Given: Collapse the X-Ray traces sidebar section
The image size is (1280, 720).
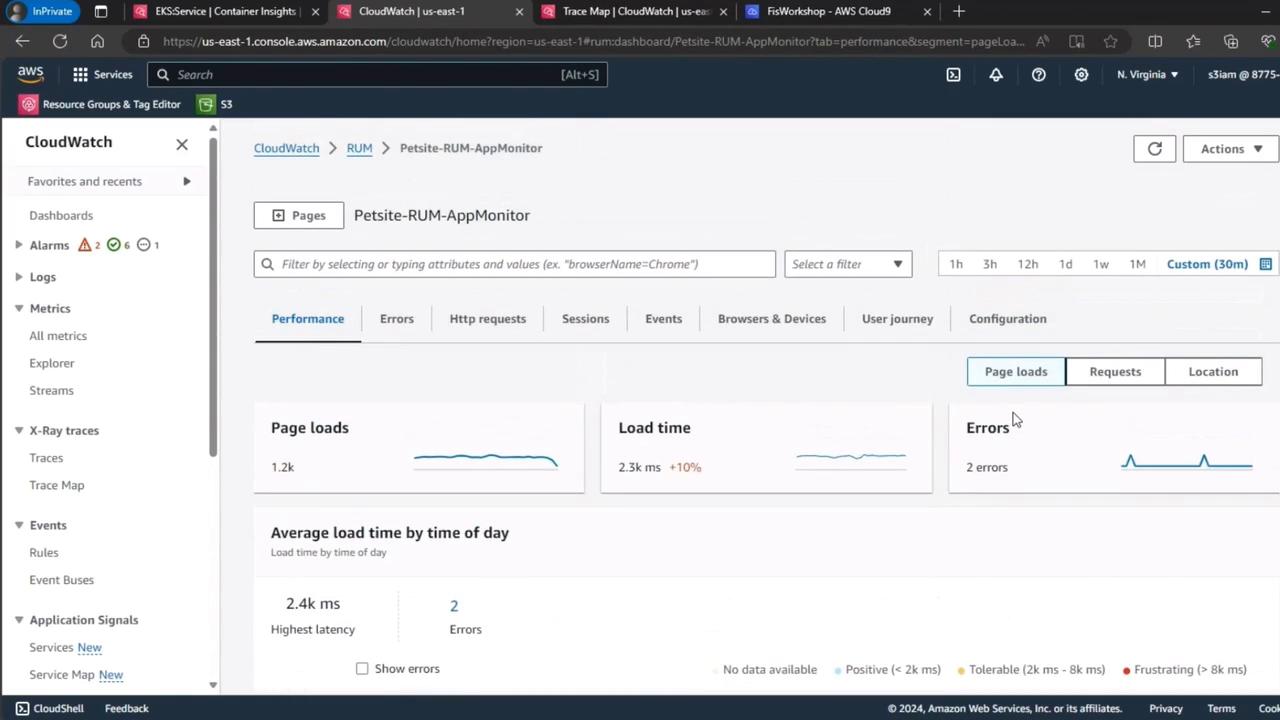Looking at the screenshot, I should [x=19, y=430].
